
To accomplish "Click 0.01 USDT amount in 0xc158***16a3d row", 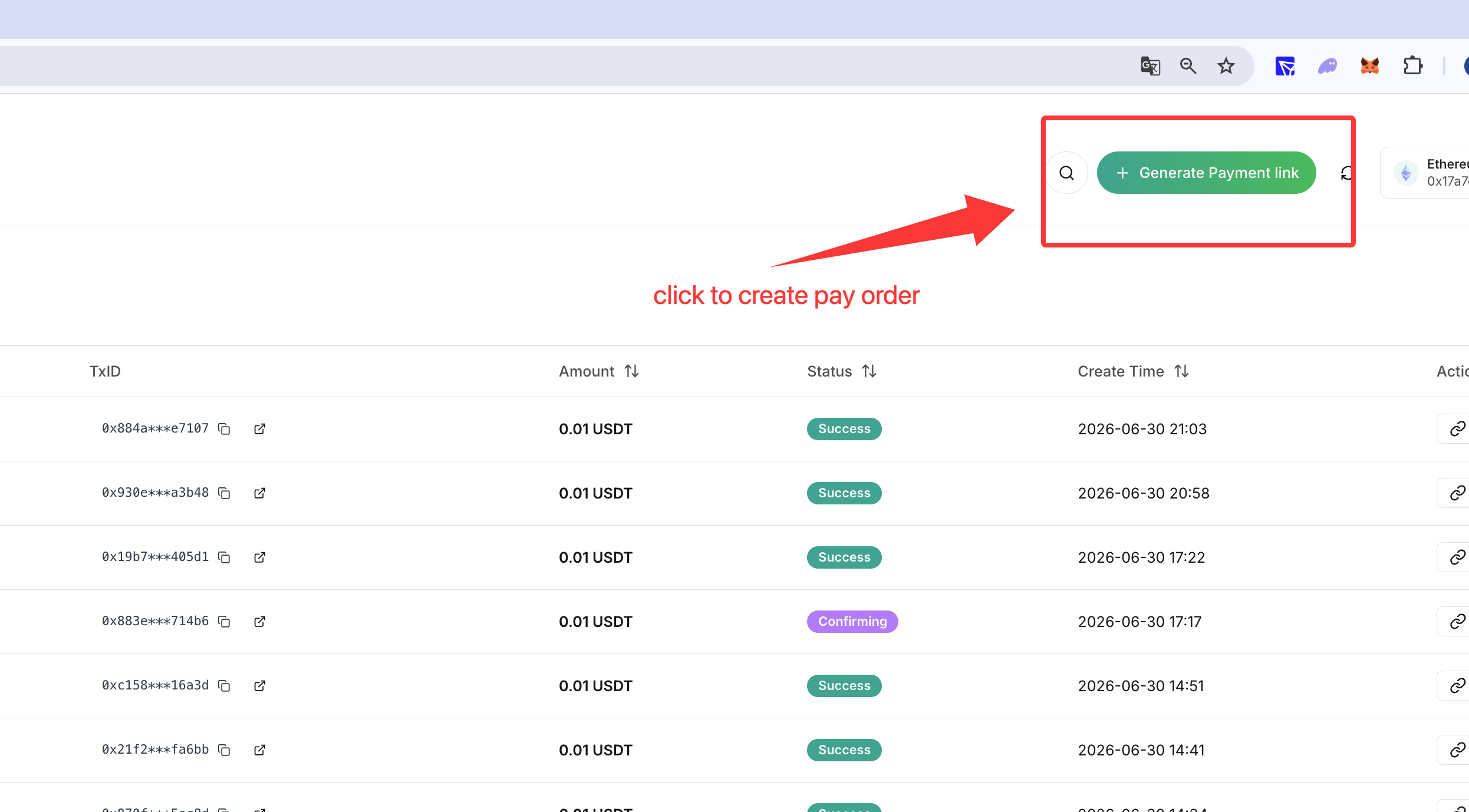I will pyautogui.click(x=595, y=686).
